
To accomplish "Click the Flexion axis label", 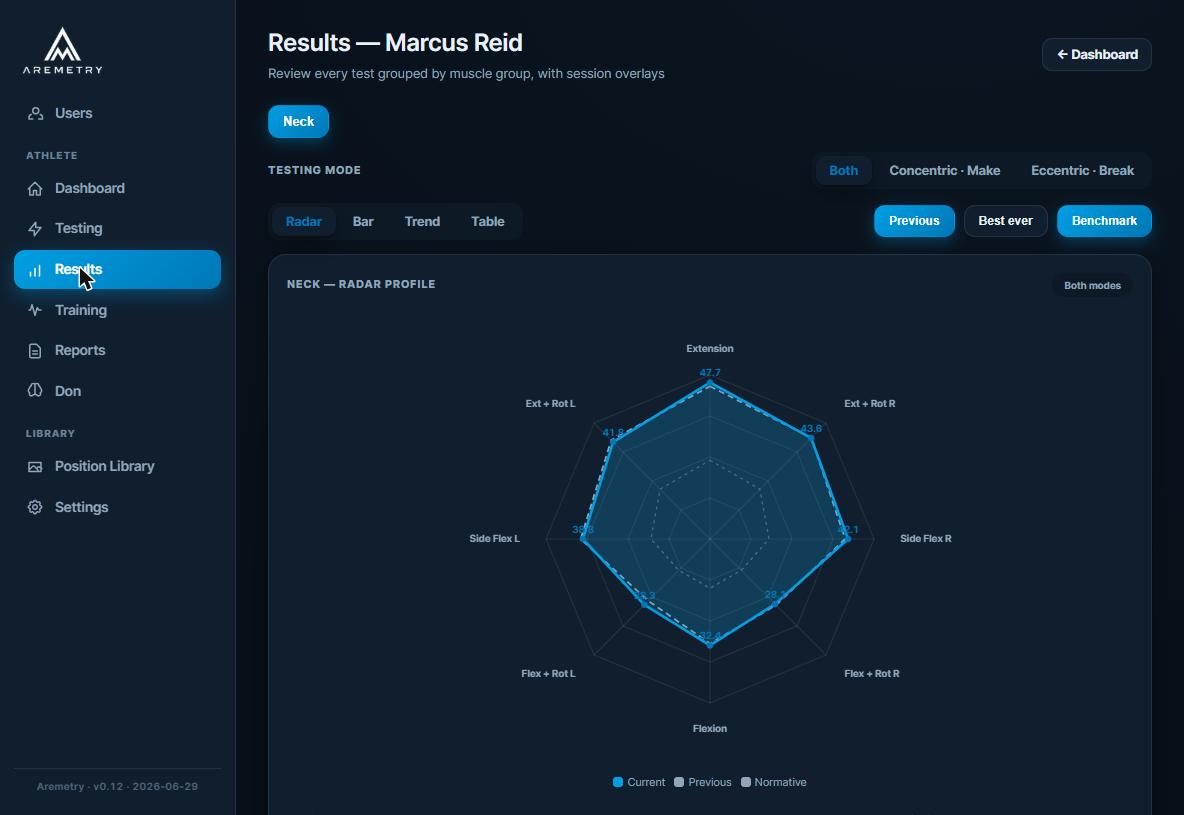I will tap(710, 729).
